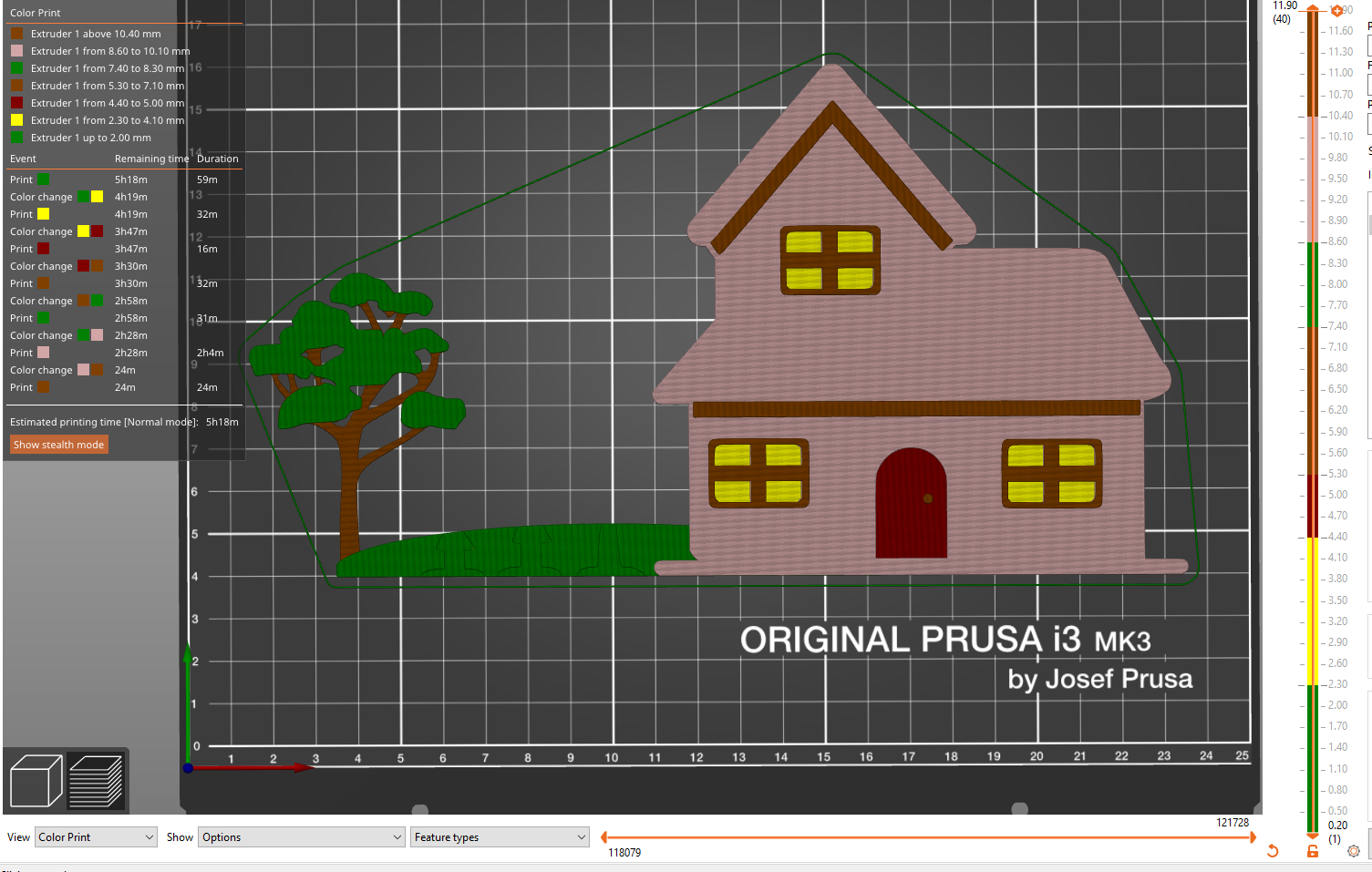
Task: Click green swatch for up to 2.00 mm
Action: (16, 138)
